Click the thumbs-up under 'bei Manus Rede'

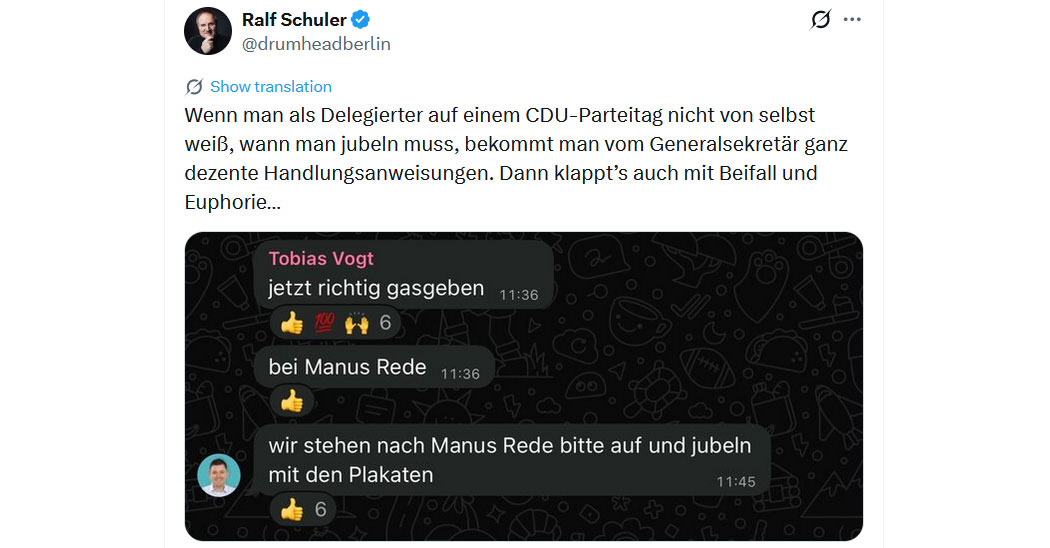291,401
